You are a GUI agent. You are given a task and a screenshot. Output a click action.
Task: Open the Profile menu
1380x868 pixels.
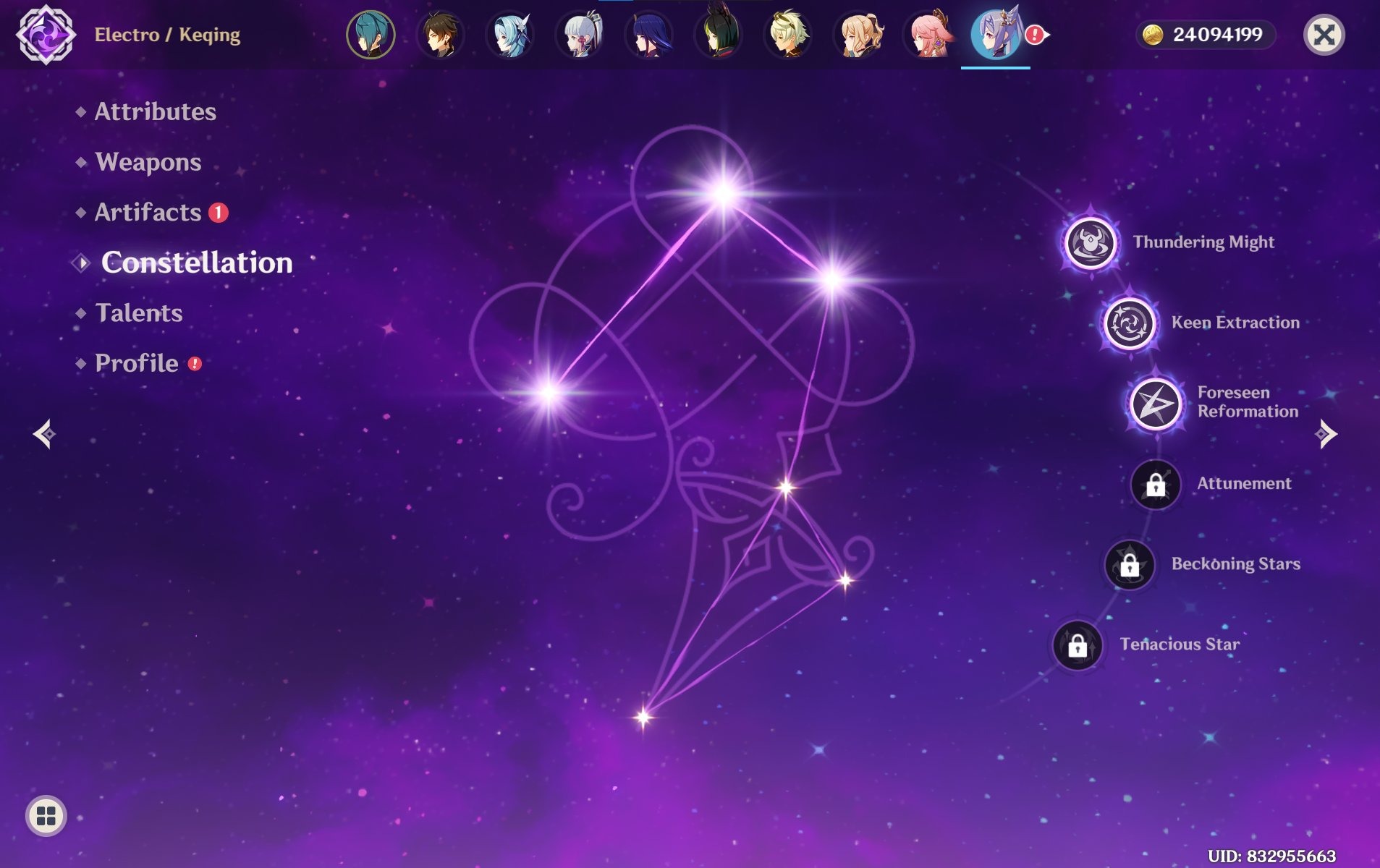(137, 363)
